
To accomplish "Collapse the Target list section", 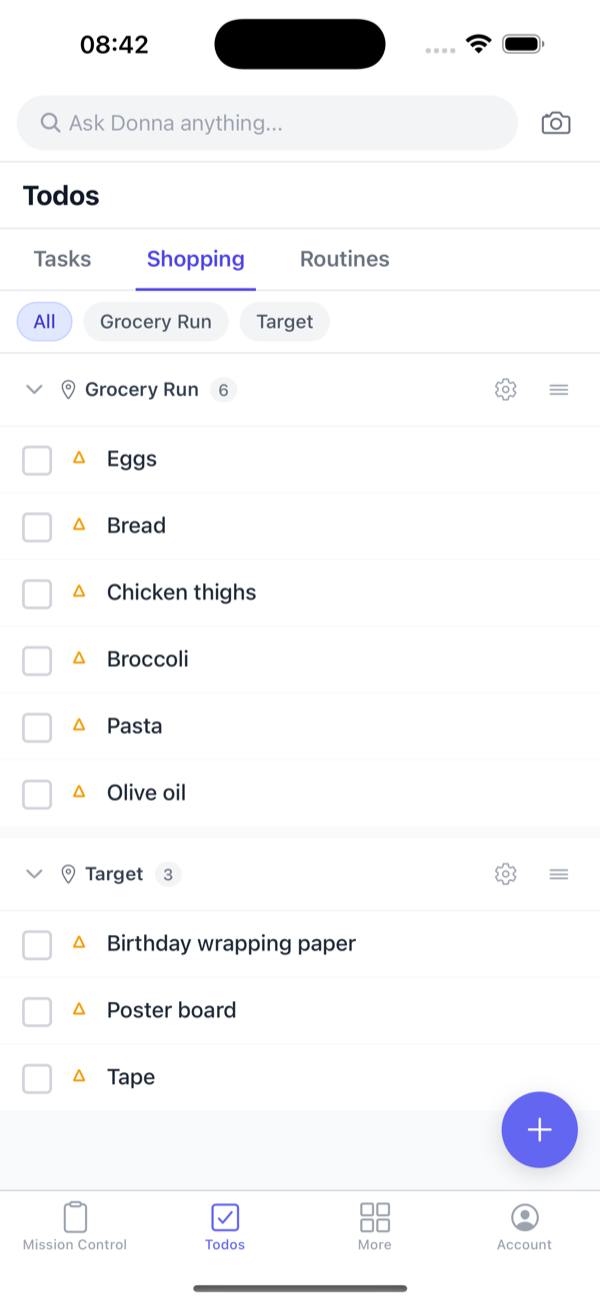I will [x=33, y=873].
